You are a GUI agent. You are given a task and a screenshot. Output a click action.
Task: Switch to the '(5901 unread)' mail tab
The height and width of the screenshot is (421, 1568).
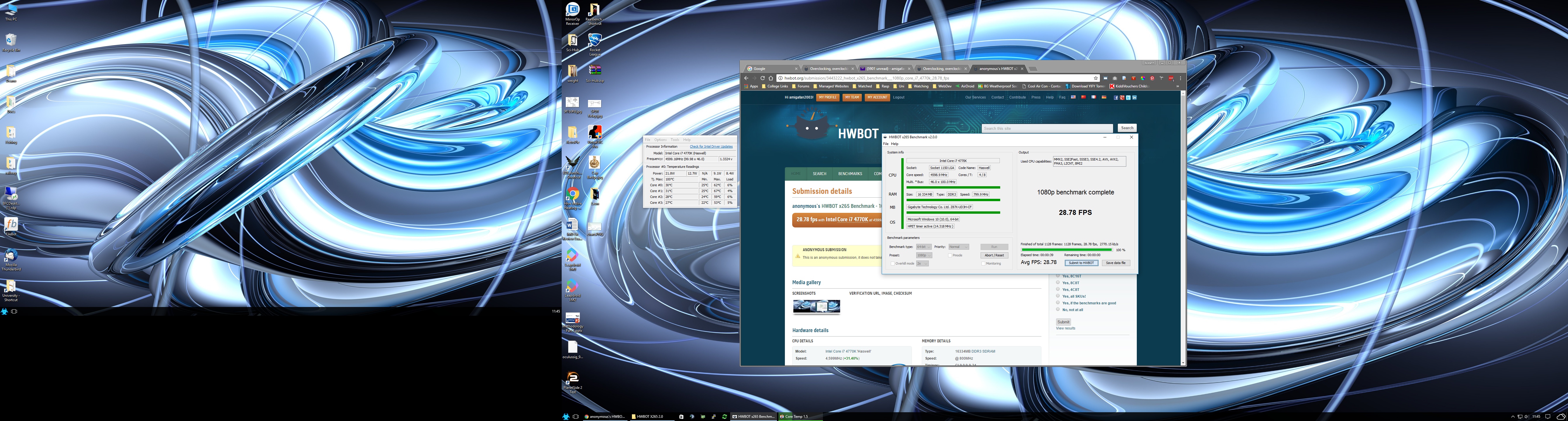[x=886, y=69]
